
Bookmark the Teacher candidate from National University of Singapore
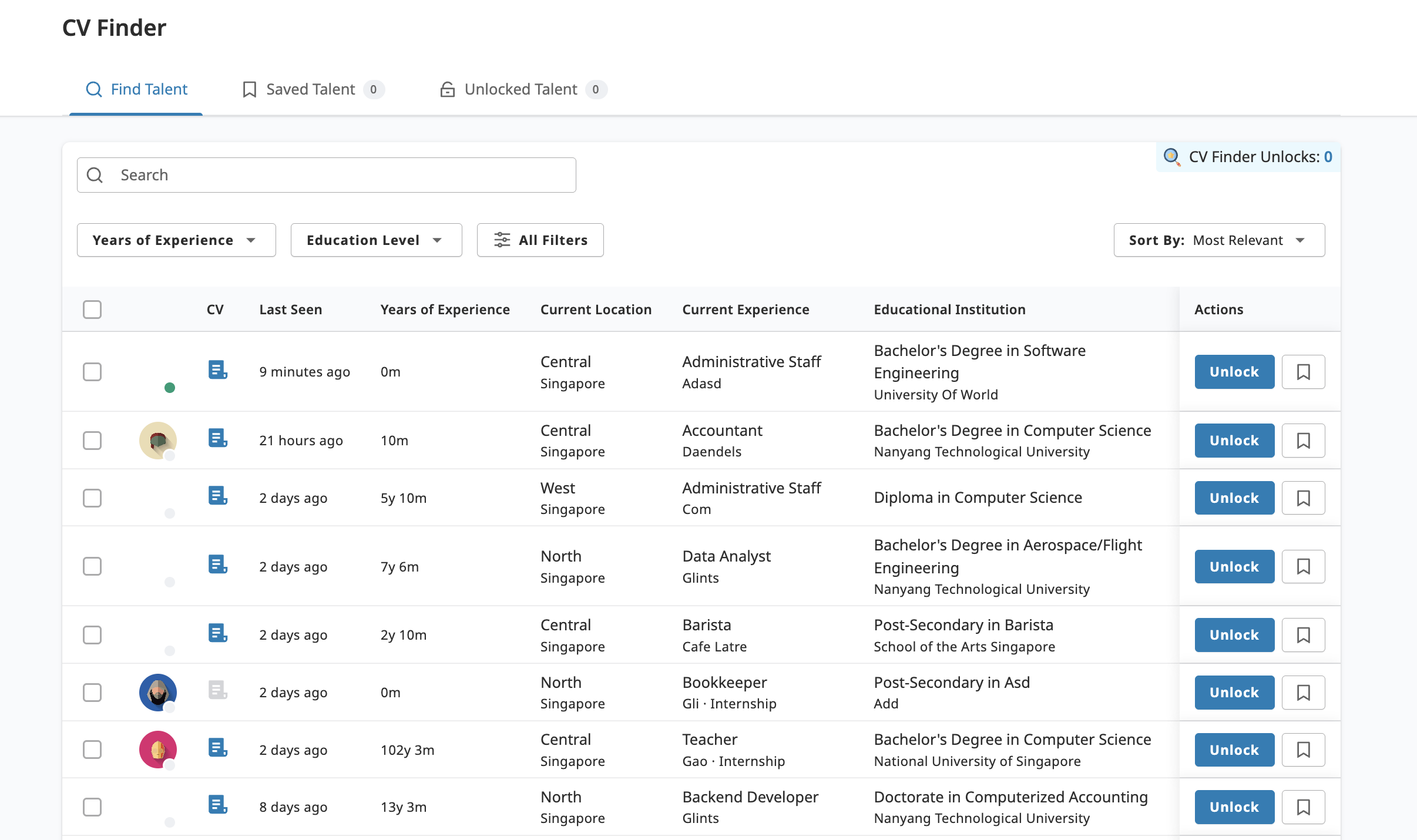(x=1304, y=750)
